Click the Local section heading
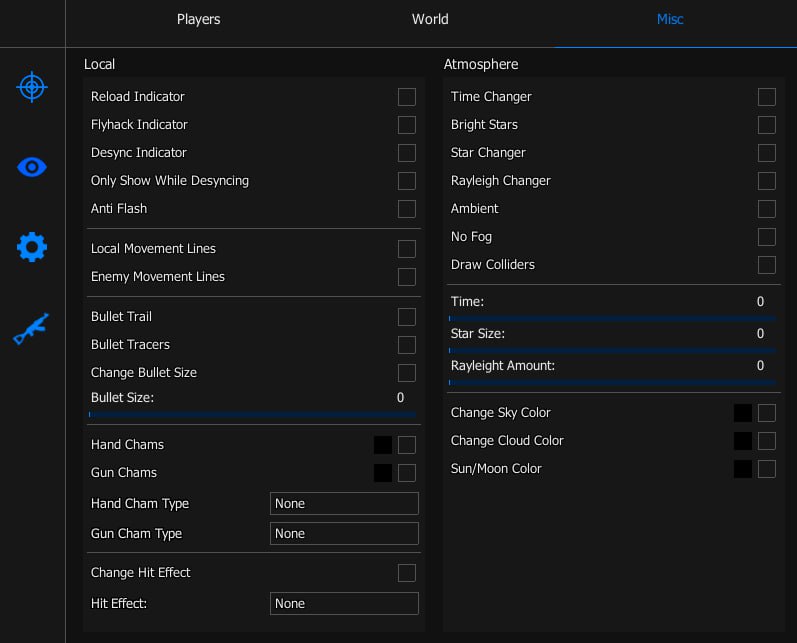The height and width of the screenshot is (643, 797). coord(100,64)
